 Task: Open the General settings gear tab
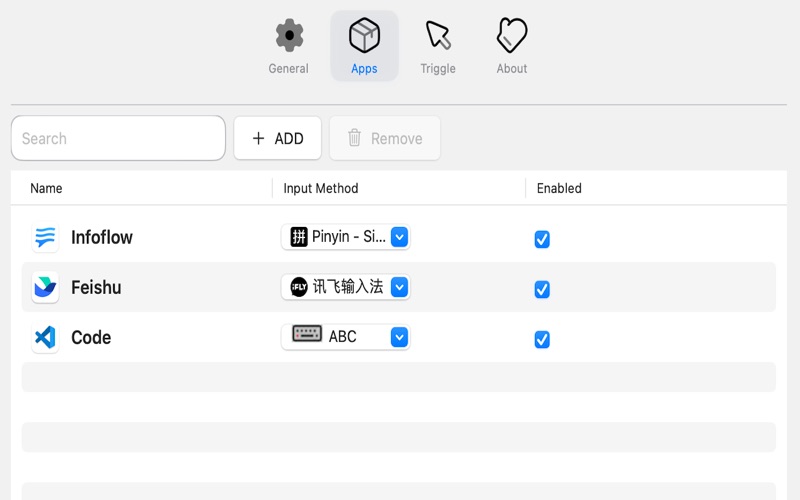point(288,46)
